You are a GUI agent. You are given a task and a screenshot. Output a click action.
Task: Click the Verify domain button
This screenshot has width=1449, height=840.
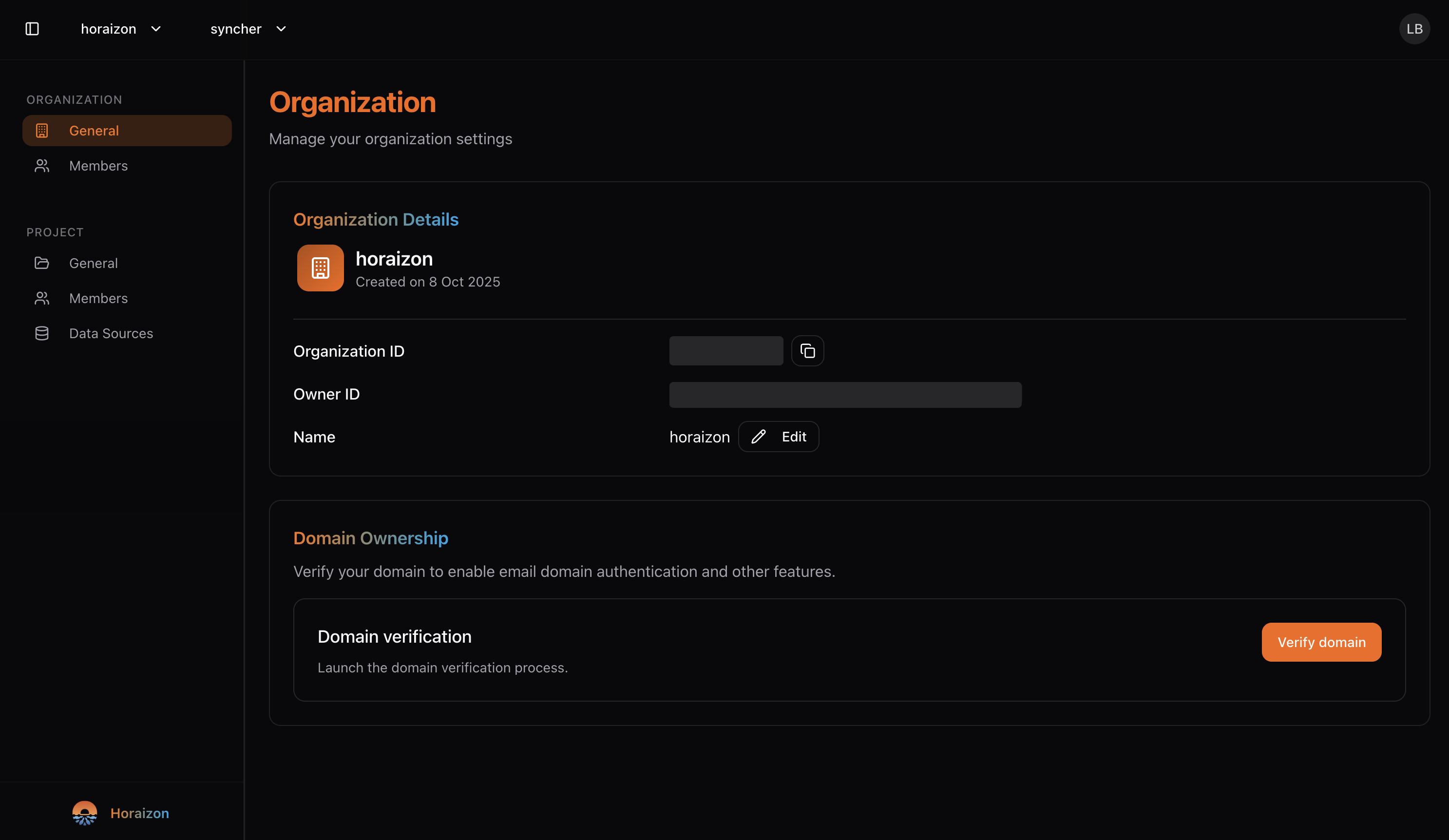pyautogui.click(x=1321, y=642)
